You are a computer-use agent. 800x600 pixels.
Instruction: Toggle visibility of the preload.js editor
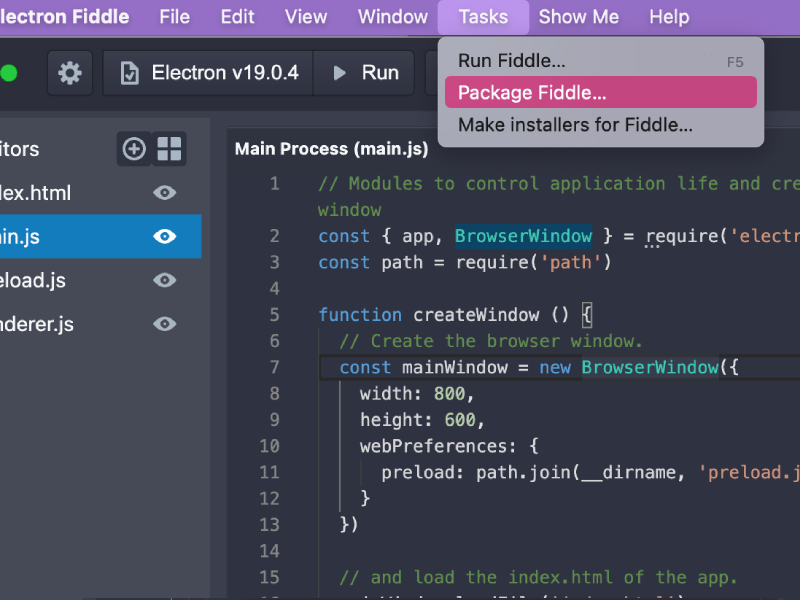(164, 281)
